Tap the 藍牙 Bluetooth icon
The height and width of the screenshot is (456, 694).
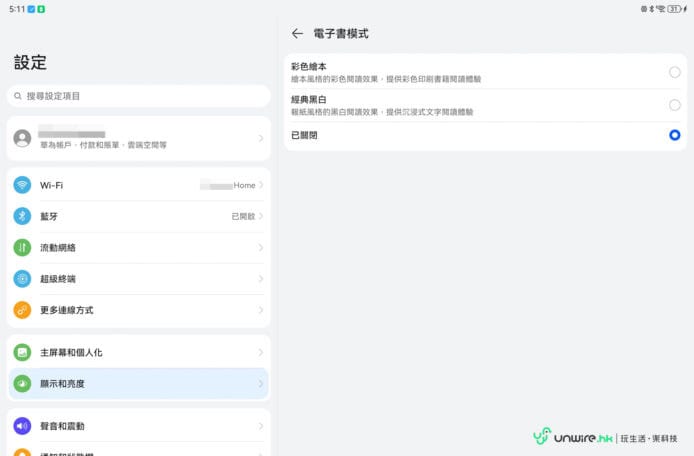pos(22,216)
